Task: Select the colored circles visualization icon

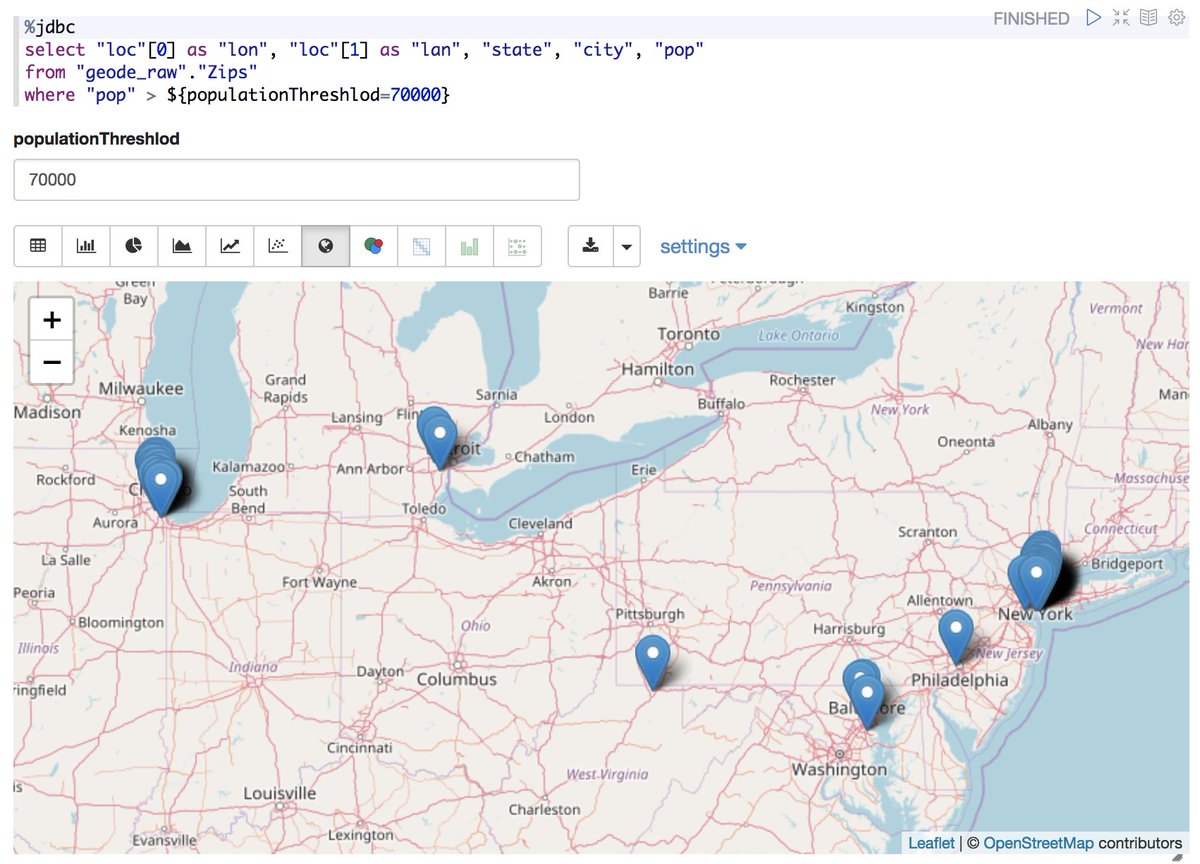Action: pyautogui.click(x=374, y=246)
